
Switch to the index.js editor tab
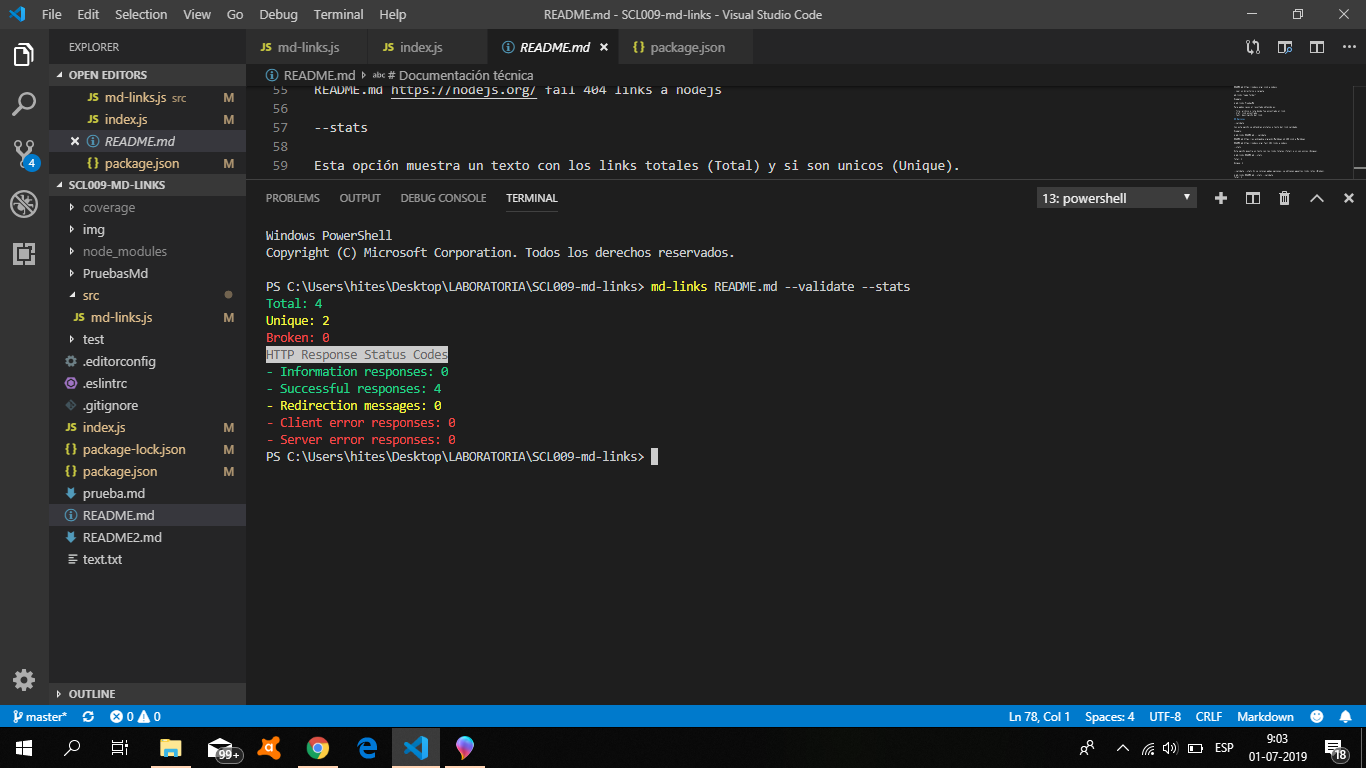[x=427, y=47]
